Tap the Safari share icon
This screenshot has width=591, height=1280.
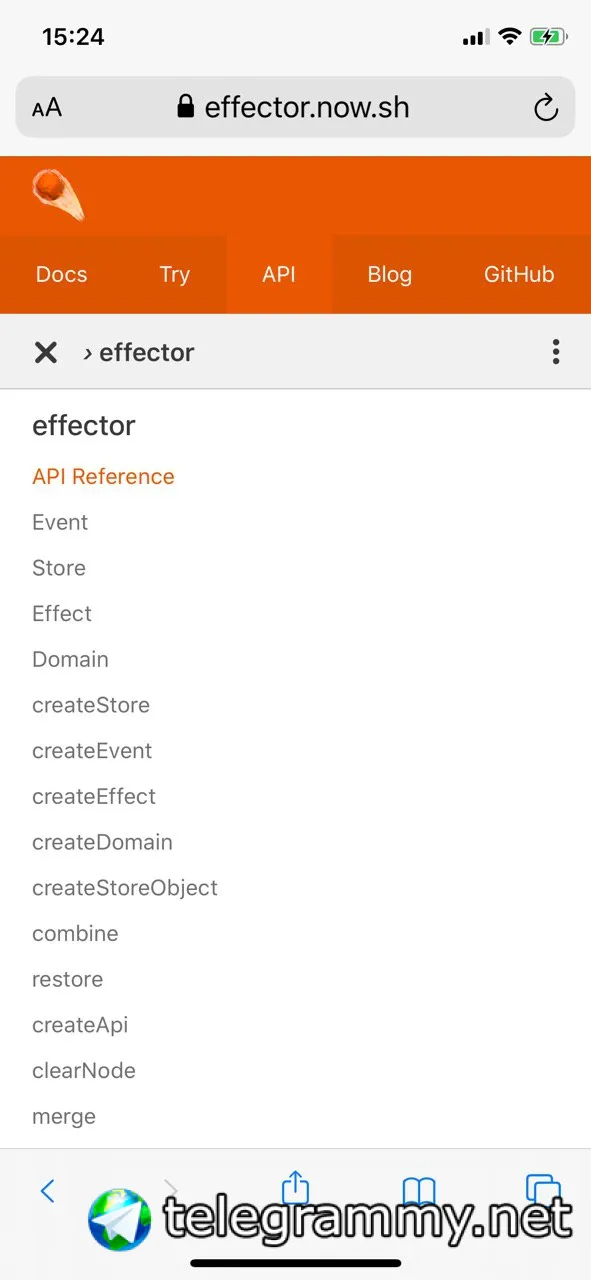point(295,1187)
